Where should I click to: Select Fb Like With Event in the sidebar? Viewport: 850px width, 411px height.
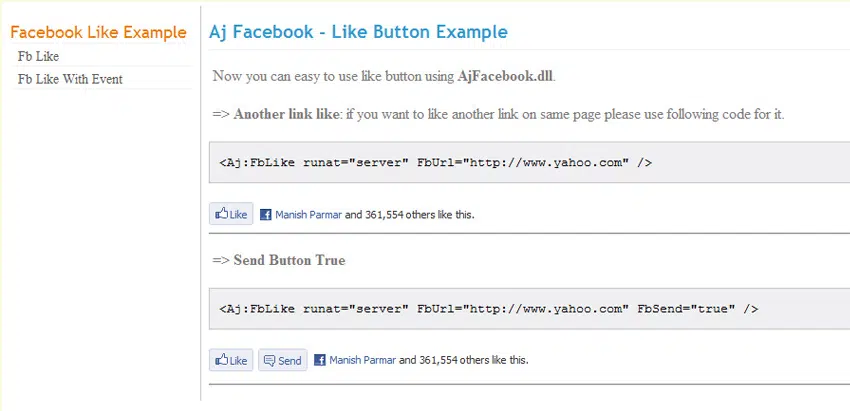pos(70,79)
